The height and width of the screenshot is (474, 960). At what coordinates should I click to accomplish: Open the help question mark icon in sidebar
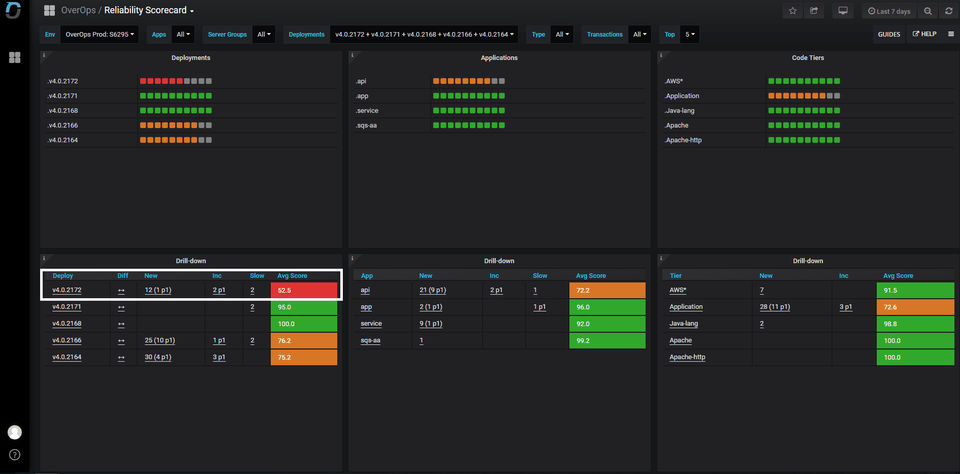[14, 455]
